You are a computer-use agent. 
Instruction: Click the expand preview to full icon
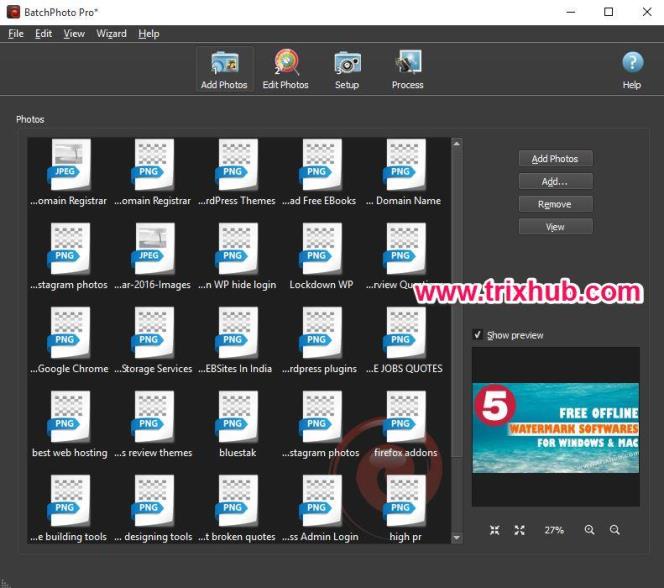(x=520, y=530)
